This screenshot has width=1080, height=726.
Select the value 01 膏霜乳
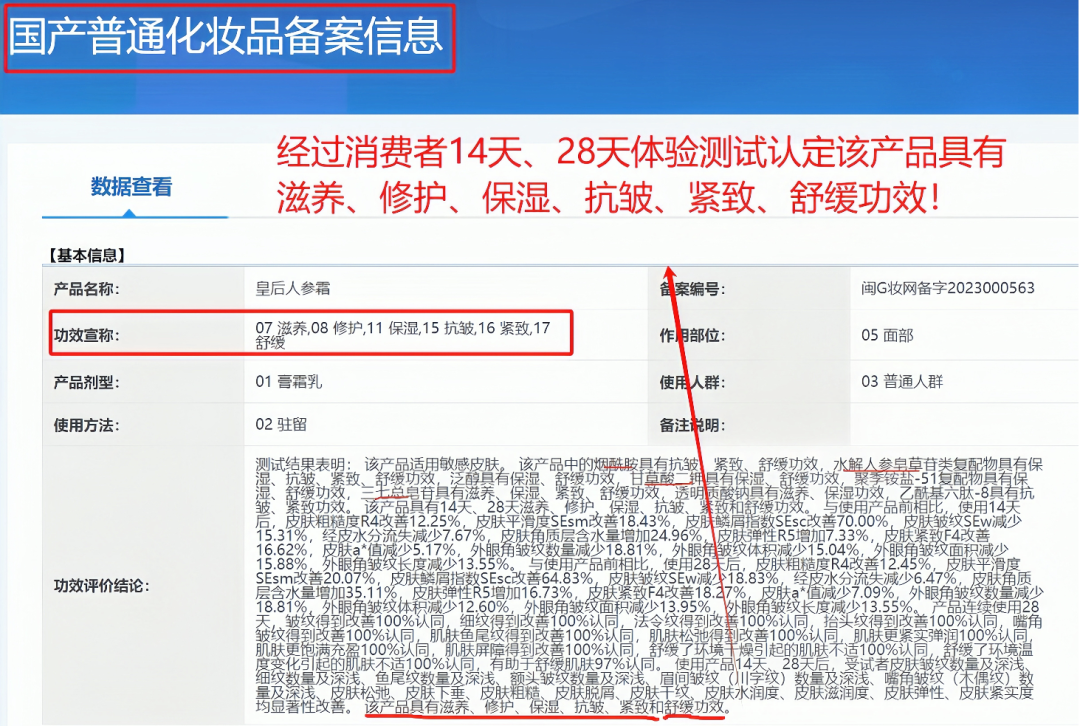[289, 382]
